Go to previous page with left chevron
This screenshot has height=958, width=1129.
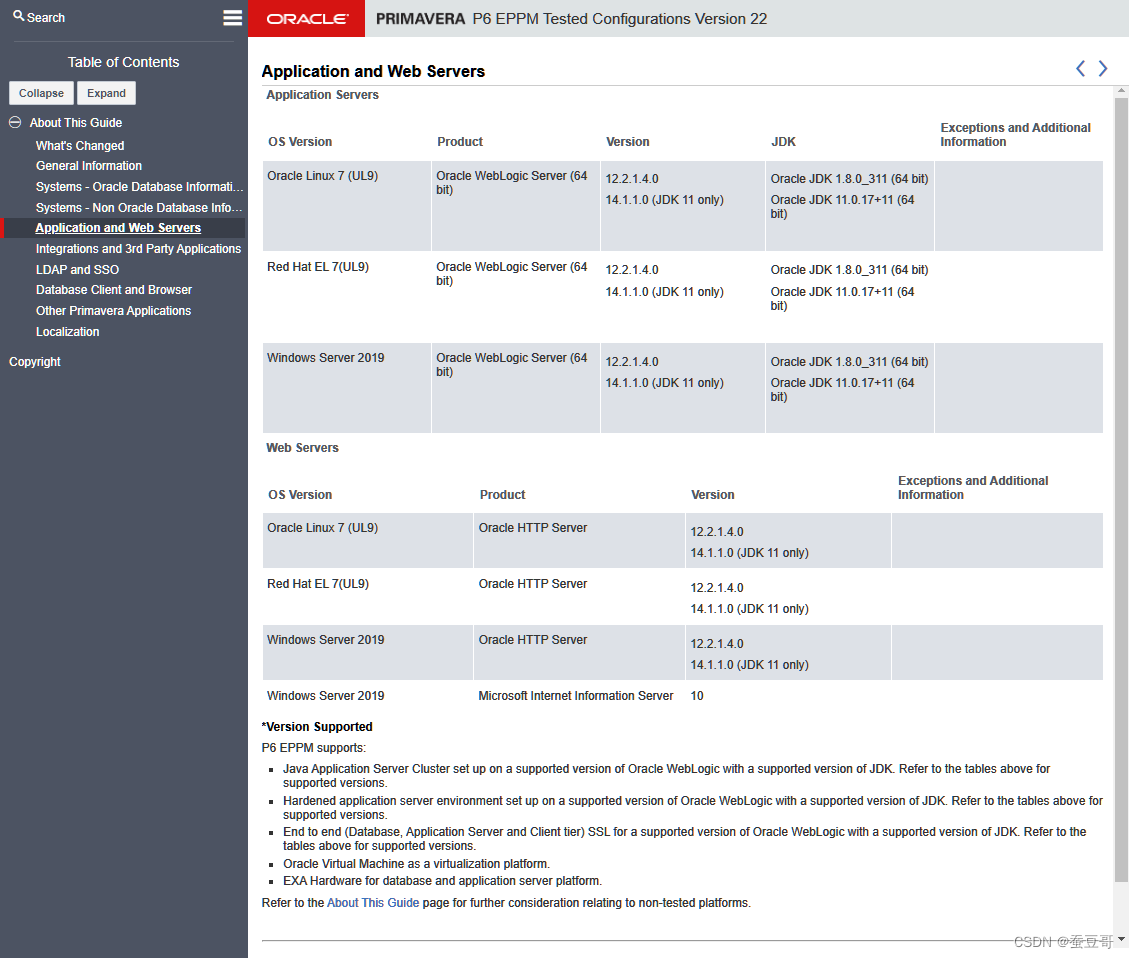click(x=1080, y=68)
